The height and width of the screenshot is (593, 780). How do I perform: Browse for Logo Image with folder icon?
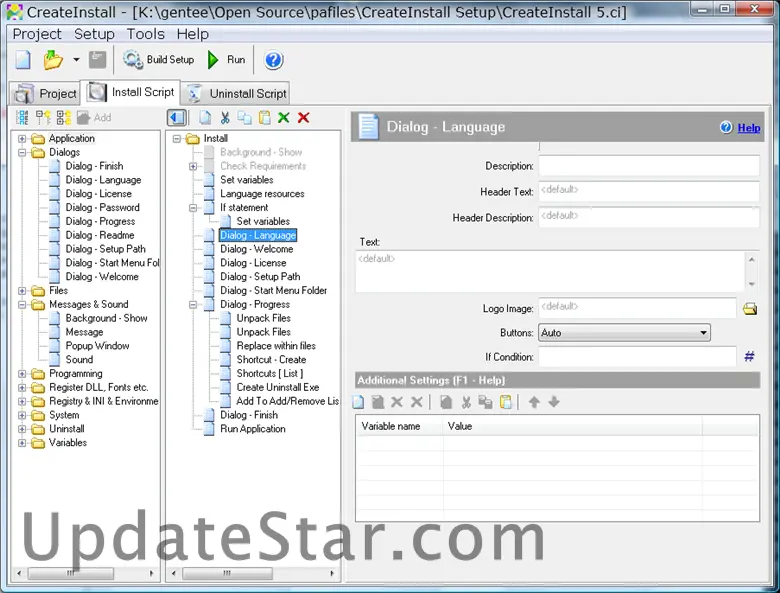(x=750, y=309)
